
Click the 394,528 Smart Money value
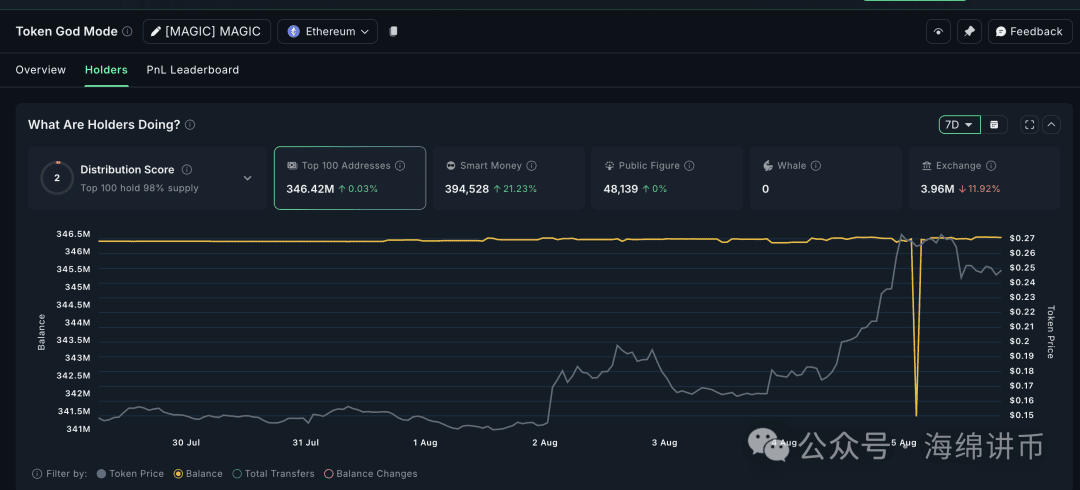467,189
